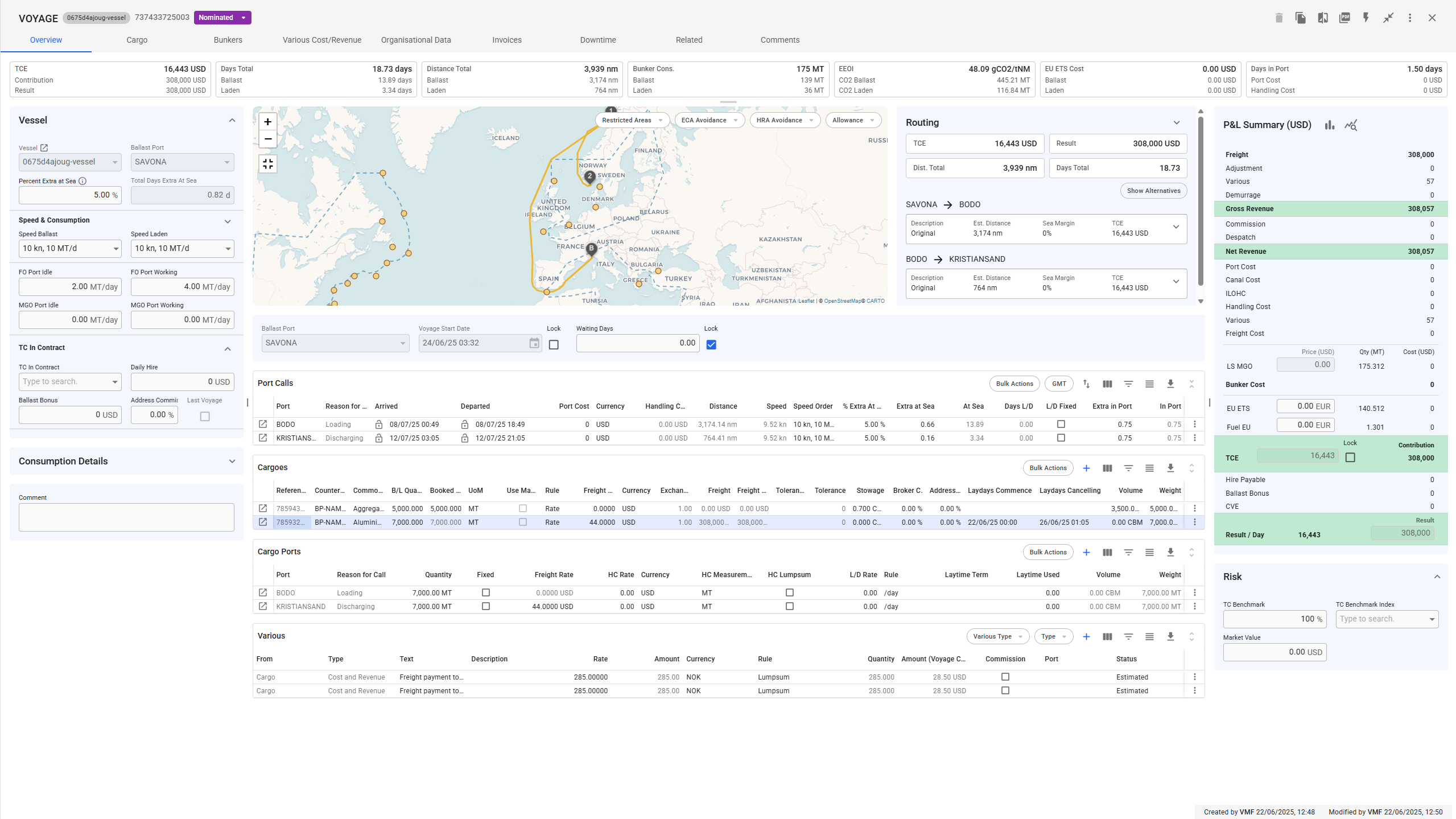Add a new cargo with plus icon
This screenshot has height=819, width=1456.
(x=1086, y=468)
